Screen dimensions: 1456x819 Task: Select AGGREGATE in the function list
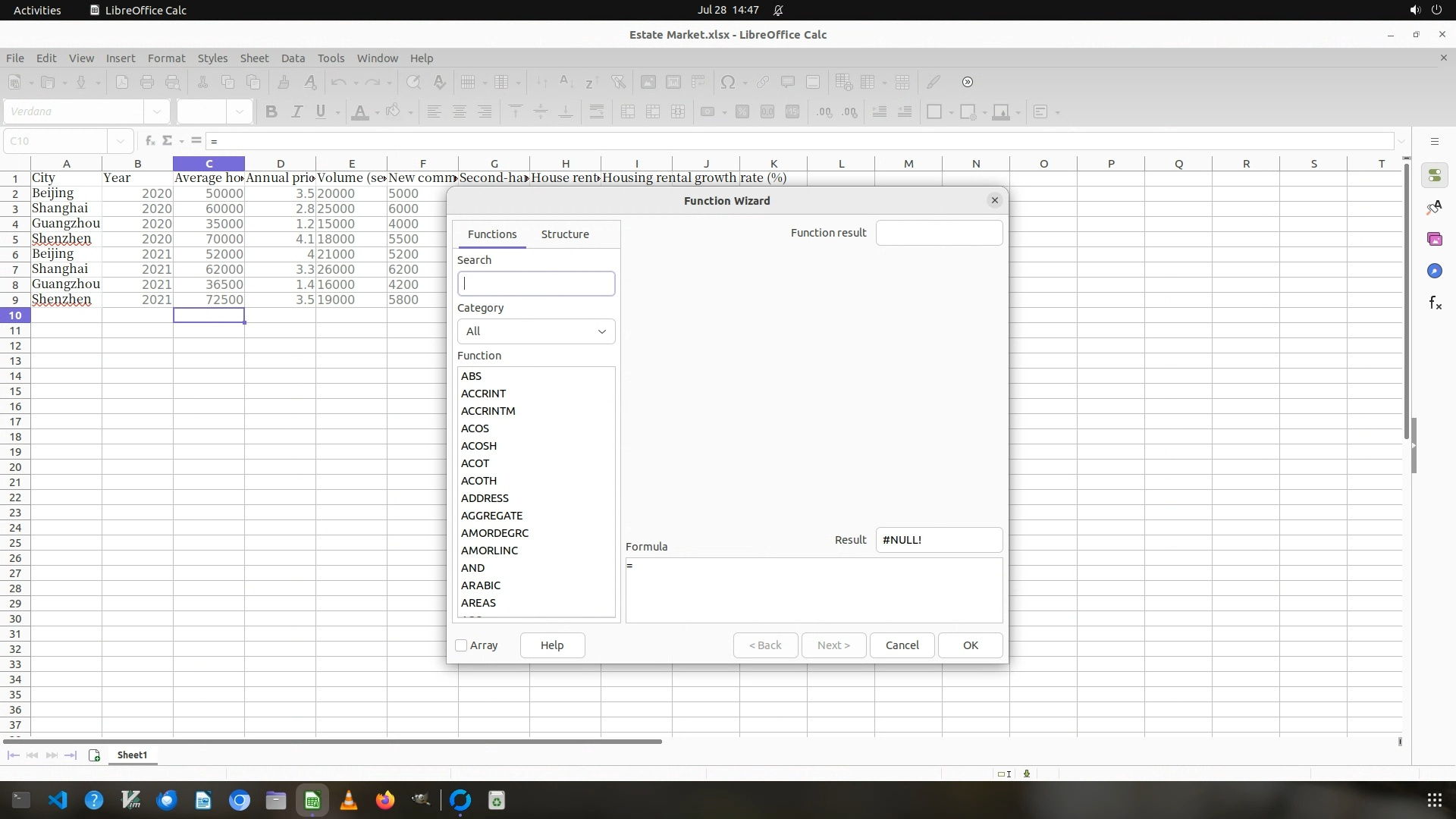pyautogui.click(x=491, y=516)
